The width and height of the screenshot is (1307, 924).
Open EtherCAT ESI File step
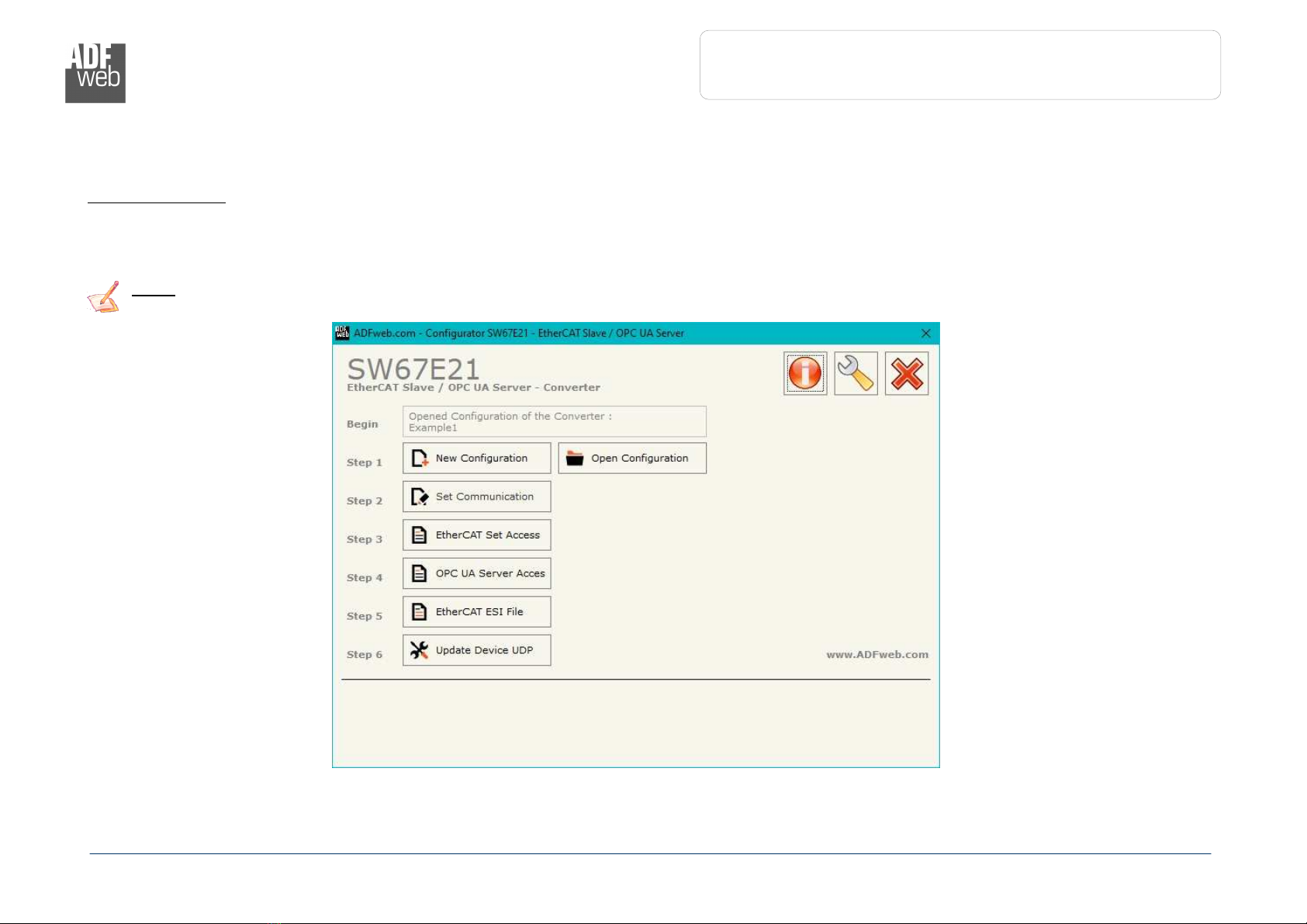476,611
